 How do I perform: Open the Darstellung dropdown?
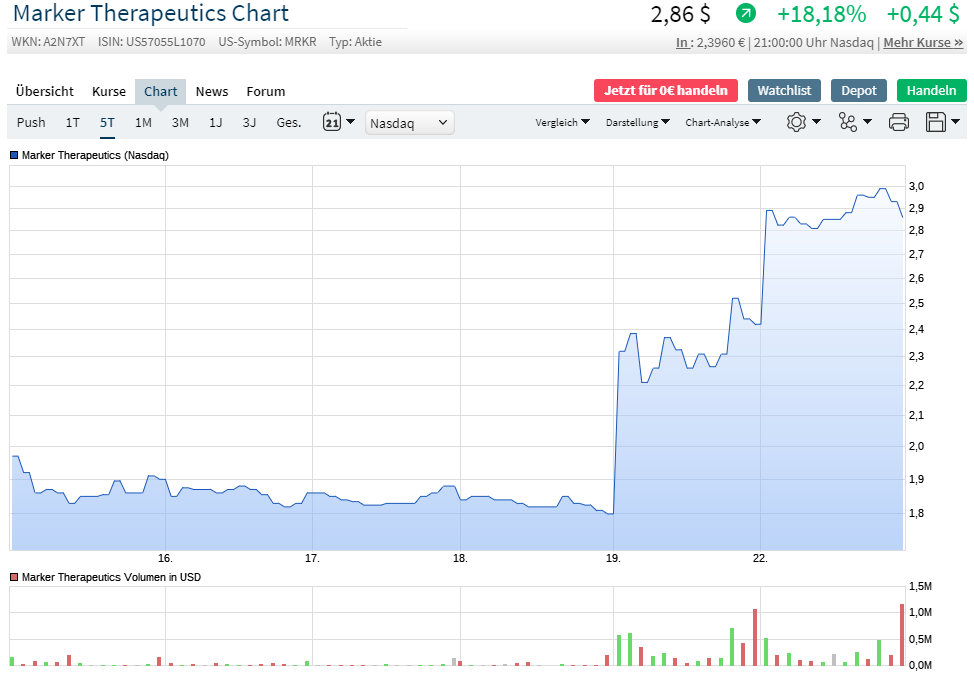pos(638,121)
